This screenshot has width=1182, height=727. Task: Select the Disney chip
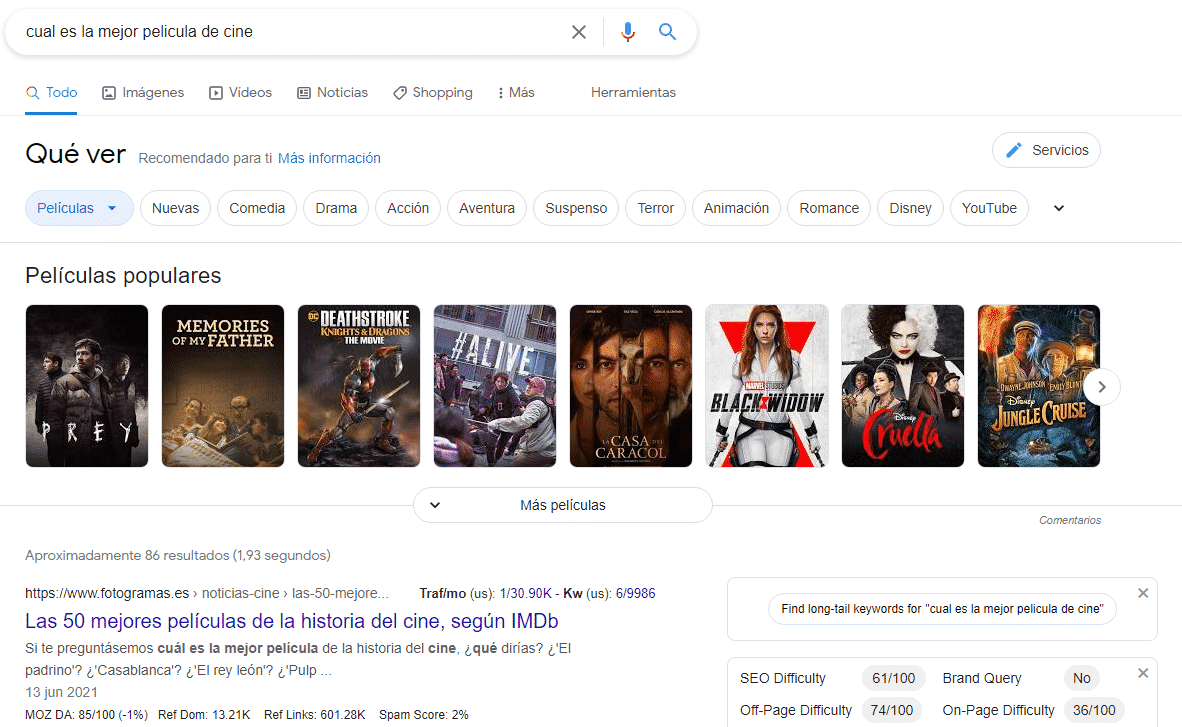[x=911, y=208]
